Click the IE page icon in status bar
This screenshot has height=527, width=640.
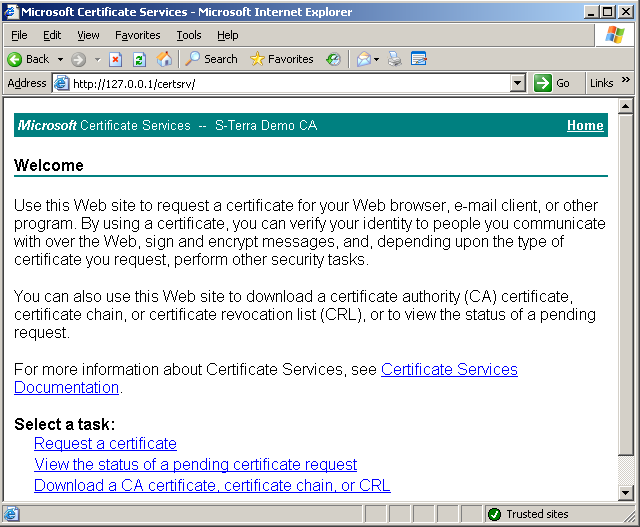[x=11, y=514]
